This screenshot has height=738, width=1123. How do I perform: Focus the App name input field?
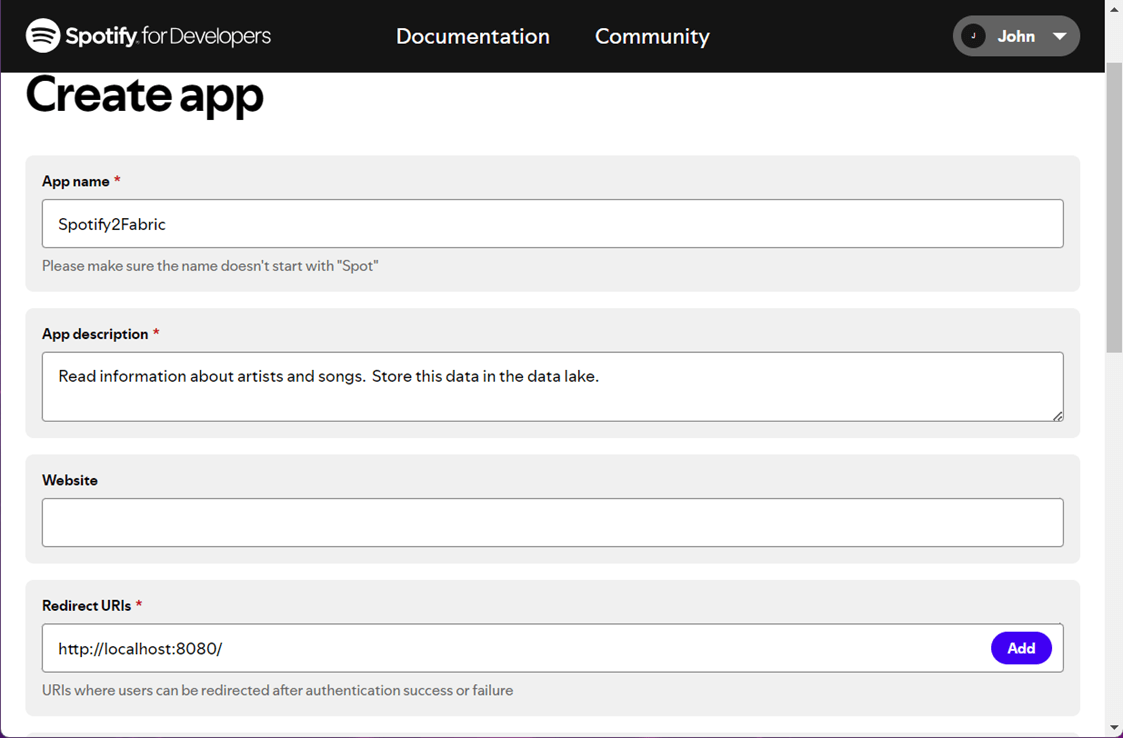tap(552, 224)
